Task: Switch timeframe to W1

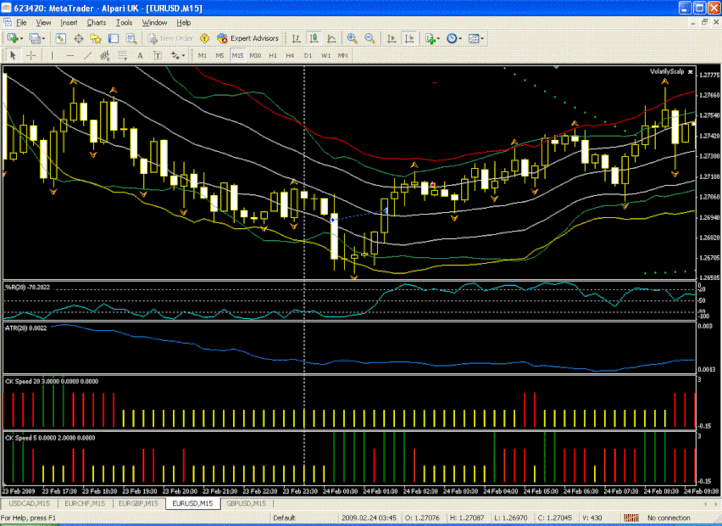Action: 326,56
